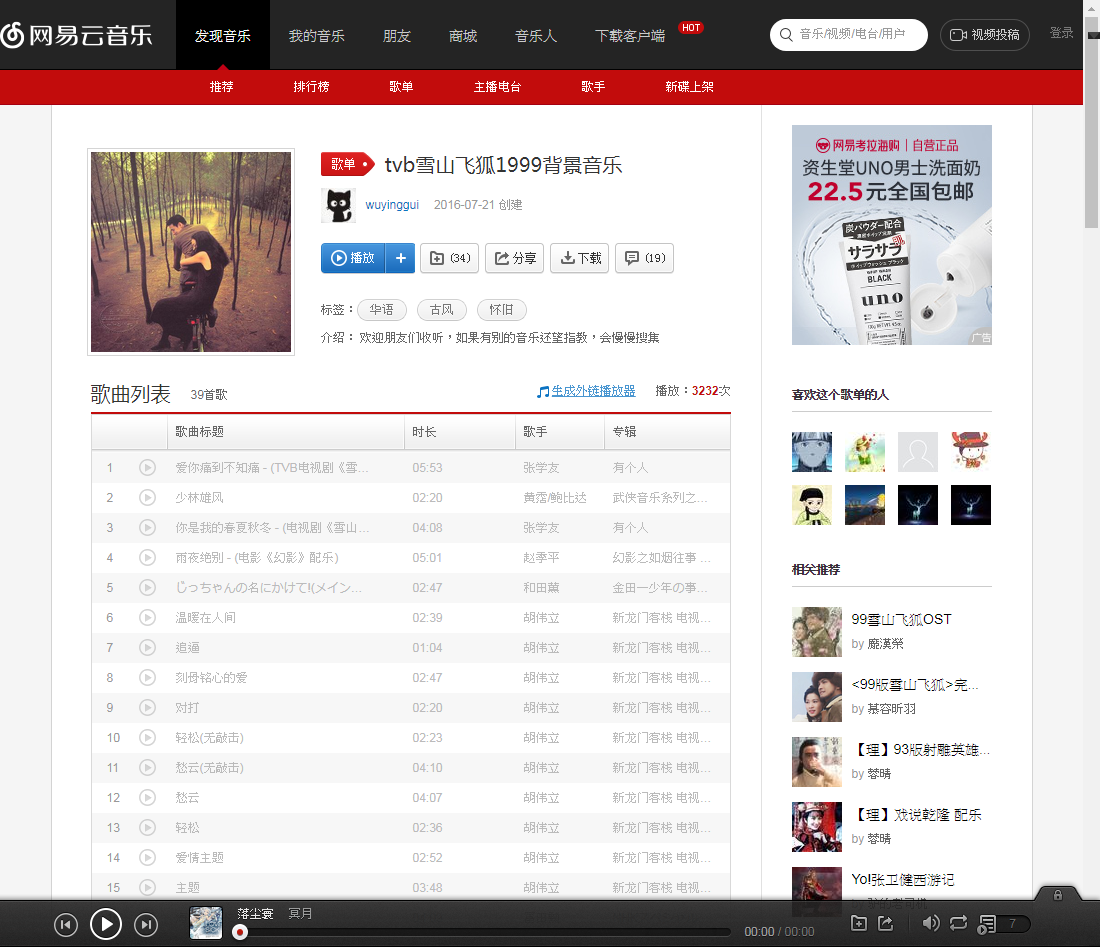Click the 怀旧 tag
The width and height of the screenshot is (1100, 947).
point(502,309)
